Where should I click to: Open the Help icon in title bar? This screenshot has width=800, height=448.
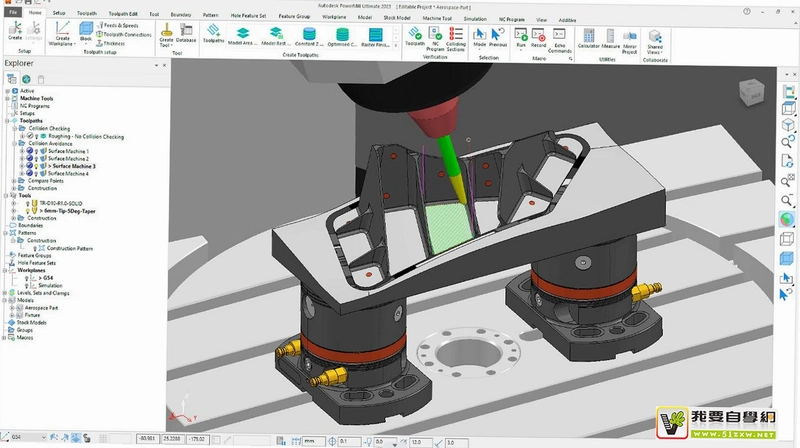[746, 11]
